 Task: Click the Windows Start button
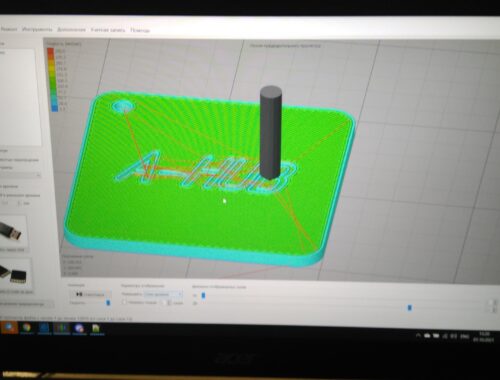pyautogui.click(x=9, y=327)
